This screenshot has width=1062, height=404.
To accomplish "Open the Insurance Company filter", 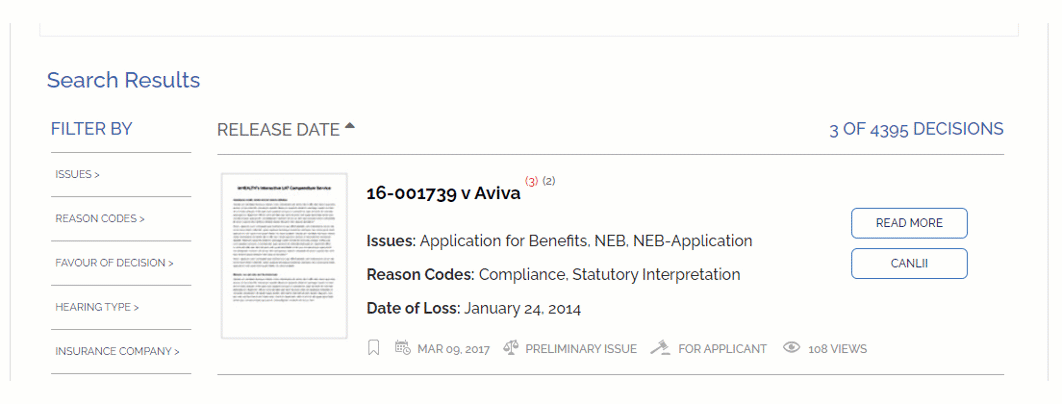I will 117,351.
